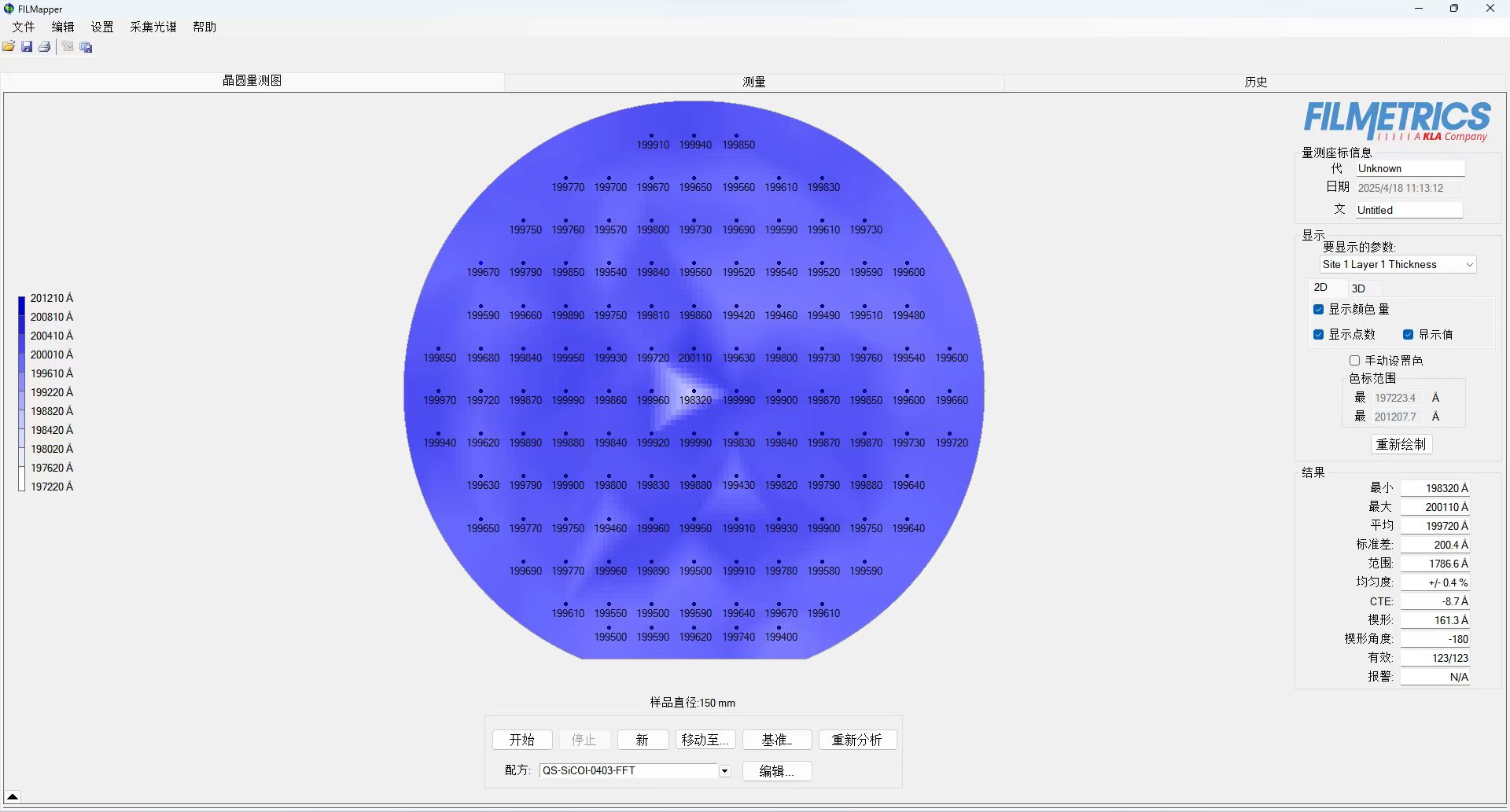This screenshot has height=812, width=1510.
Task: Click the blue-white thickness color scale bar
Action: click(x=22, y=393)
